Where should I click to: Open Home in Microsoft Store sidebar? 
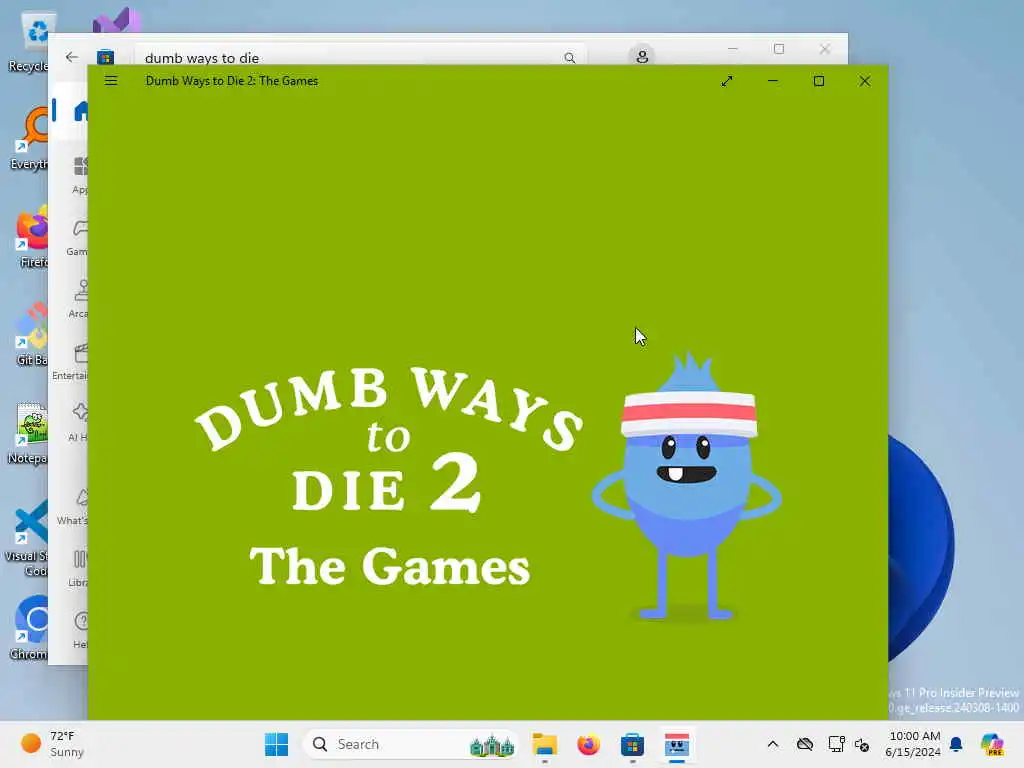79,111
